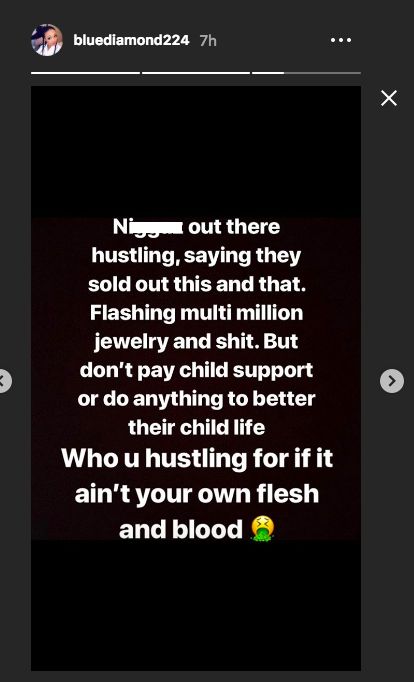The width and height of the screenshot is (414, 682).
Task: Jump to first story progress segment
Action: click(x=85, y=73)
